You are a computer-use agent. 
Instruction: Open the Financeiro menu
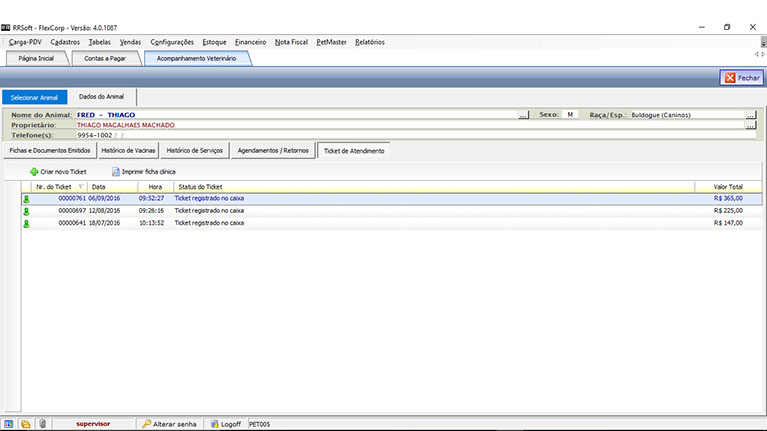(250, 42)
